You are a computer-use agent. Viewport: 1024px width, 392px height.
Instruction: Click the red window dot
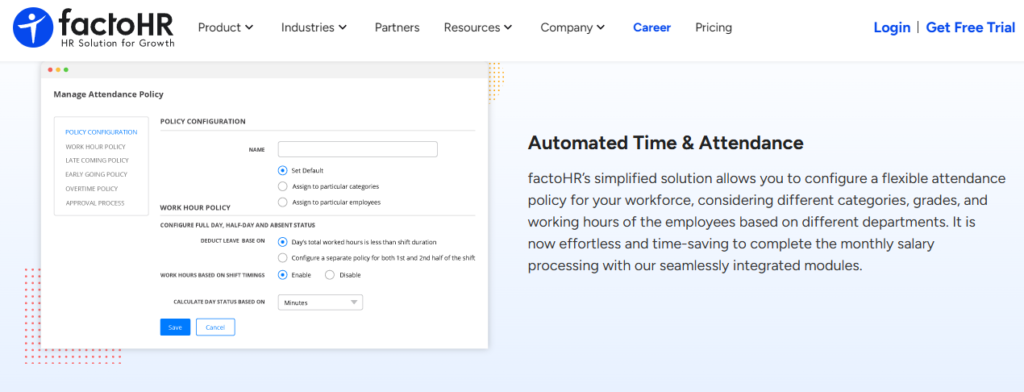(50, 70)
